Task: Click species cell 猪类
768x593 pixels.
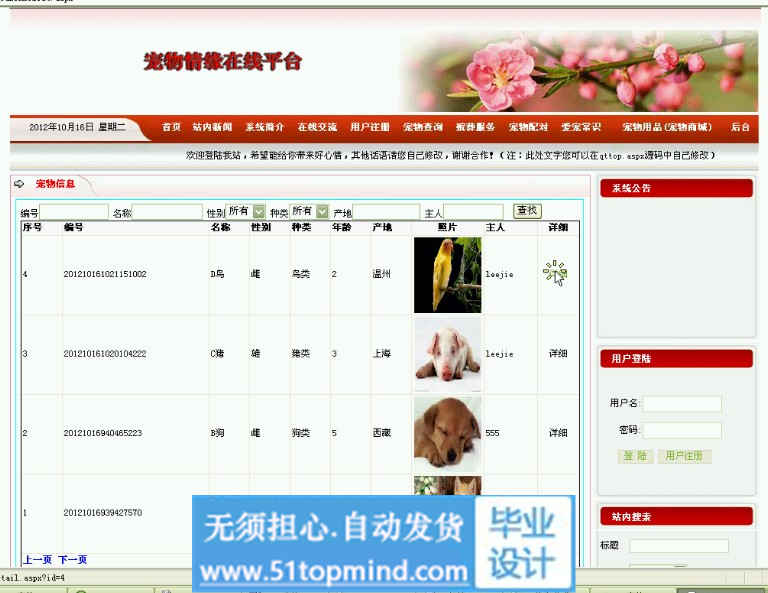Action: [x=301, y=353]
